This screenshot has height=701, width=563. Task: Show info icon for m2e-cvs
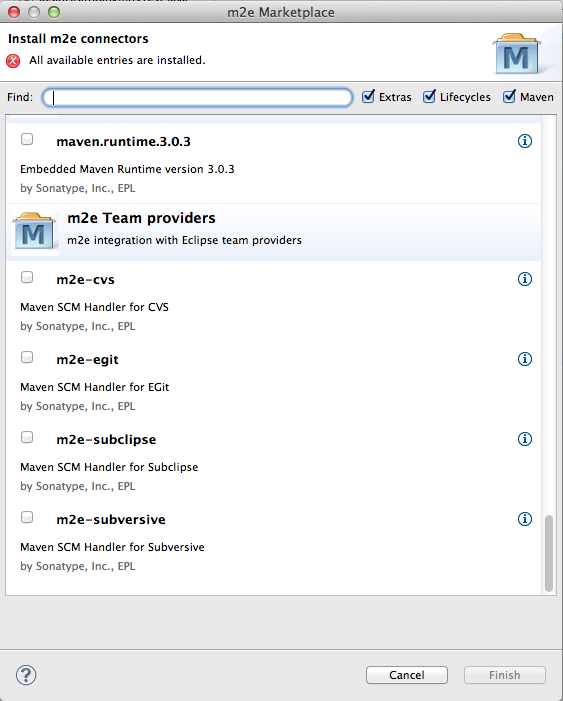[525, 279]
